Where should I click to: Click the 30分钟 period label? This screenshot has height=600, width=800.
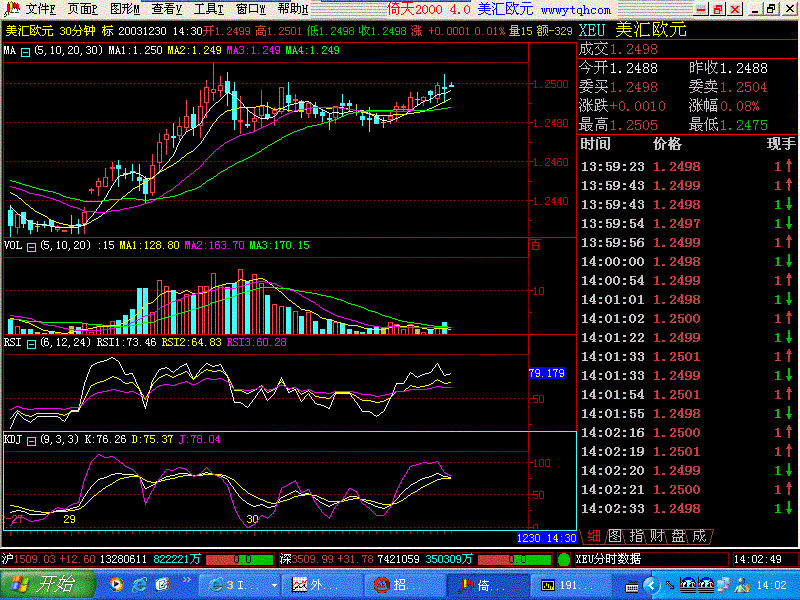coord(77,31)
